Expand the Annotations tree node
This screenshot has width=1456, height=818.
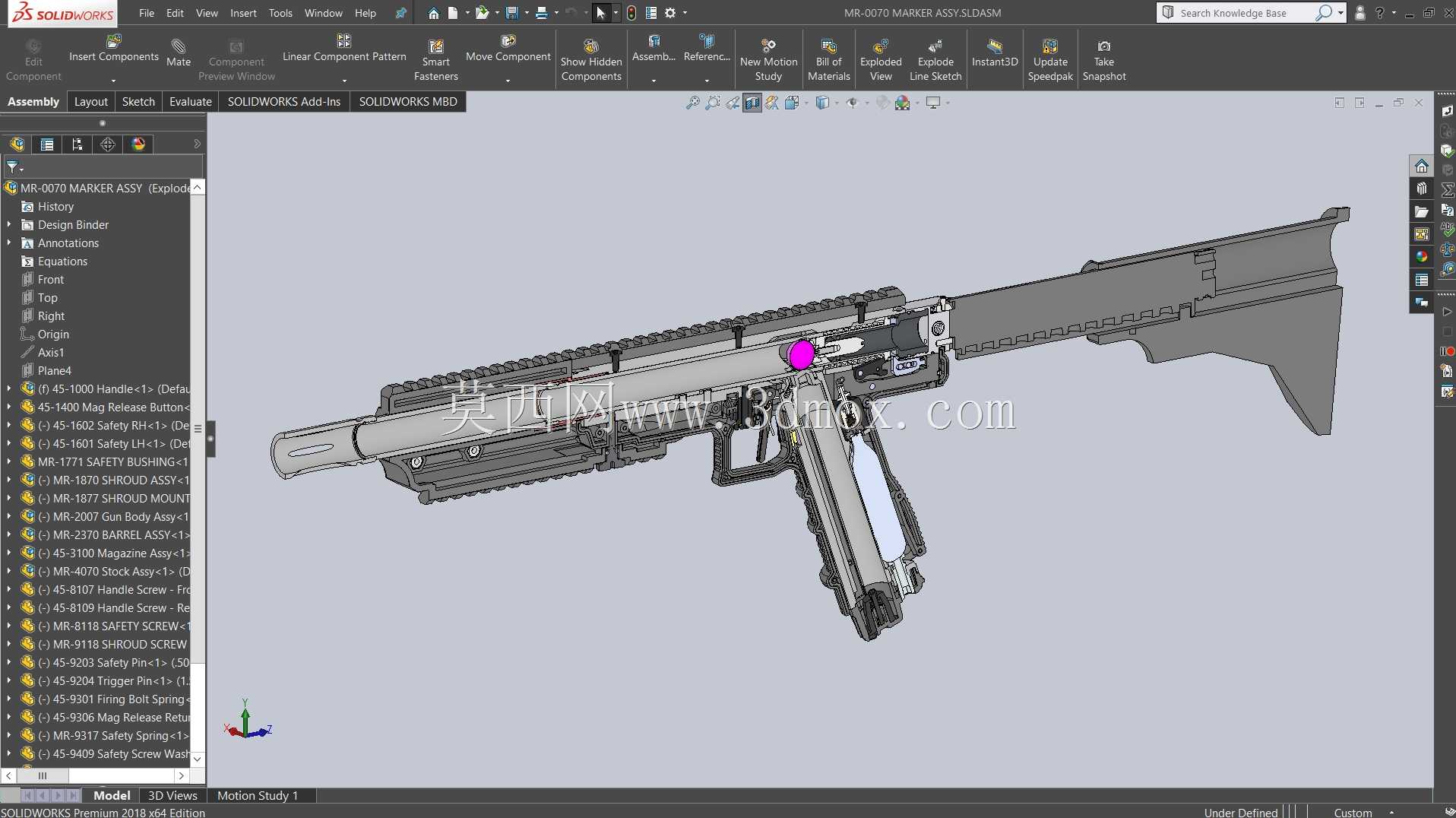(9, 243)
